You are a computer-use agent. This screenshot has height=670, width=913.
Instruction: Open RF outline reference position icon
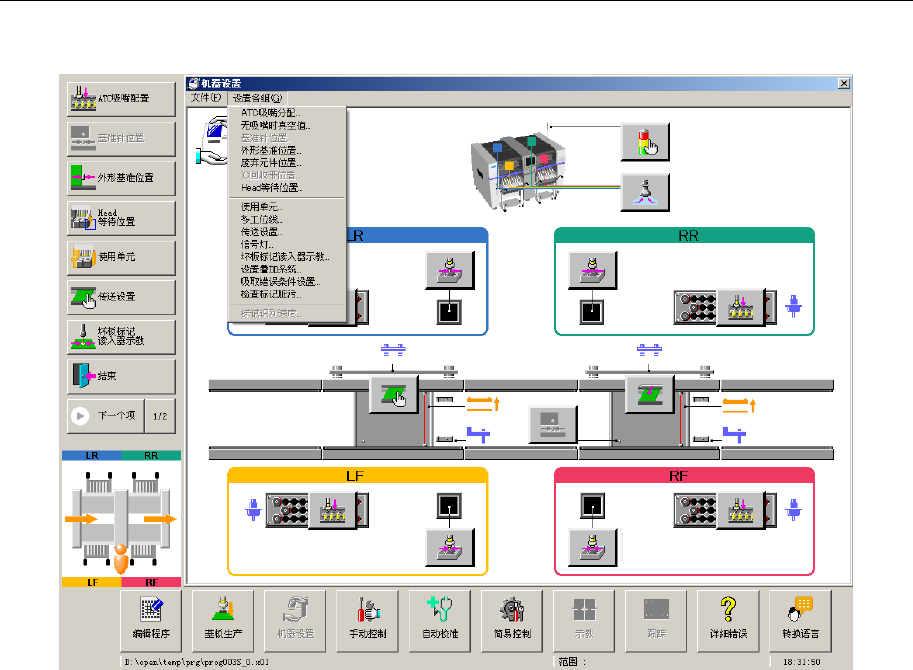point(593,547)
